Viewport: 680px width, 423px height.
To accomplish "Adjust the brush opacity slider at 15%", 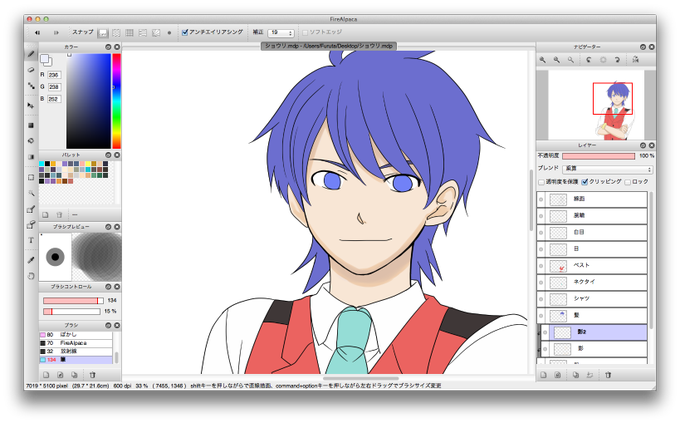I will point(72,312).
